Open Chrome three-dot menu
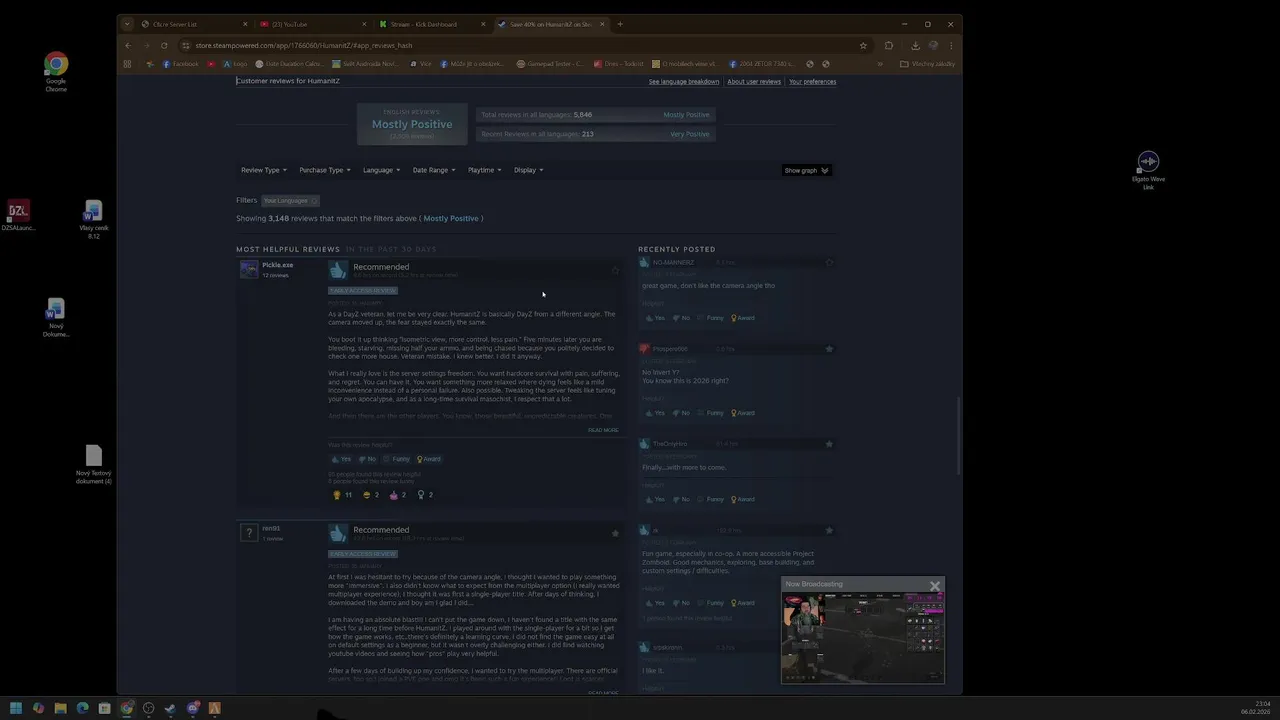The image size is (1280, 720). point(951,45)
